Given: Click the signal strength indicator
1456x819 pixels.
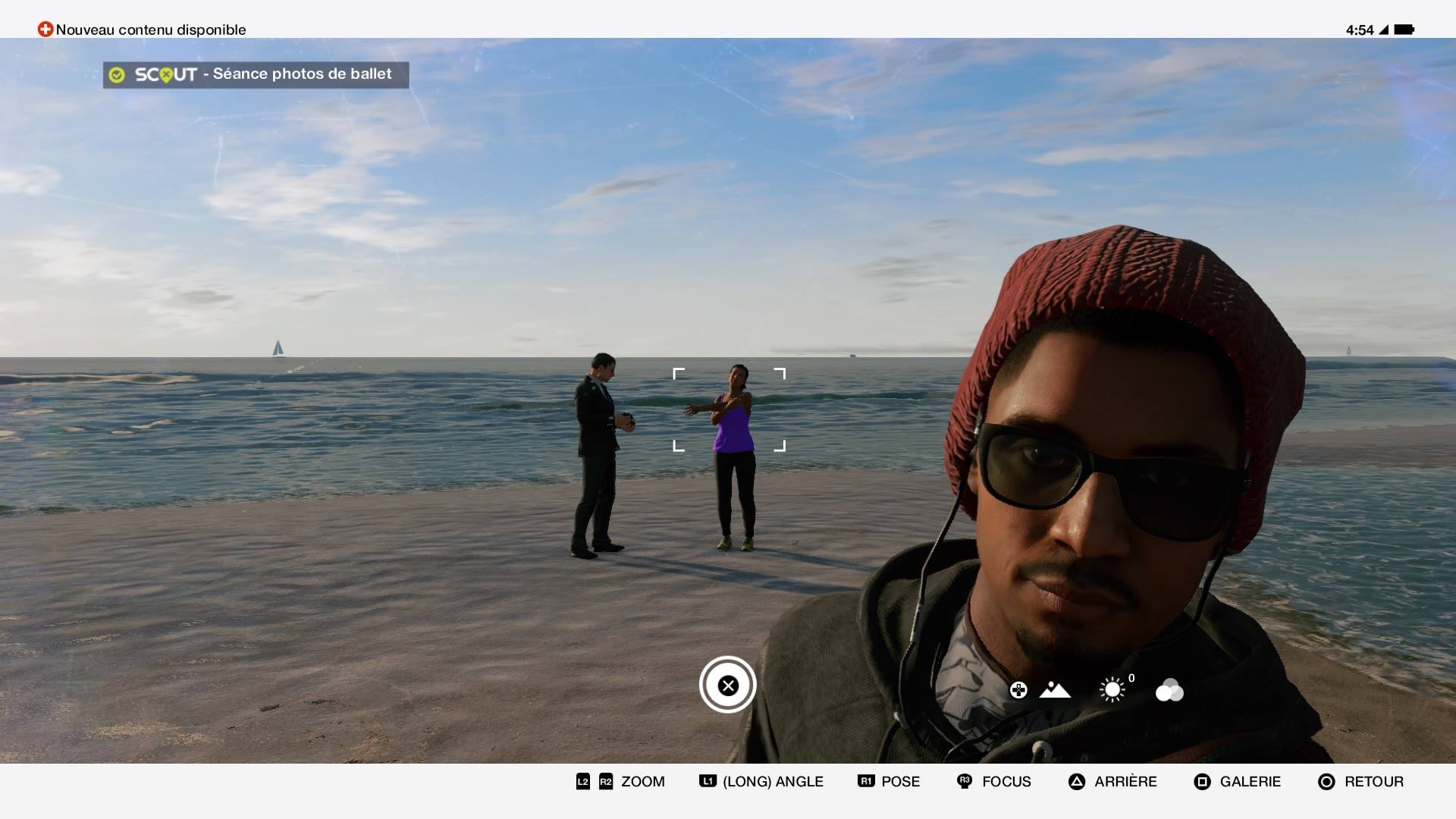Looking at the screenshot, I should coord(1383,30).
